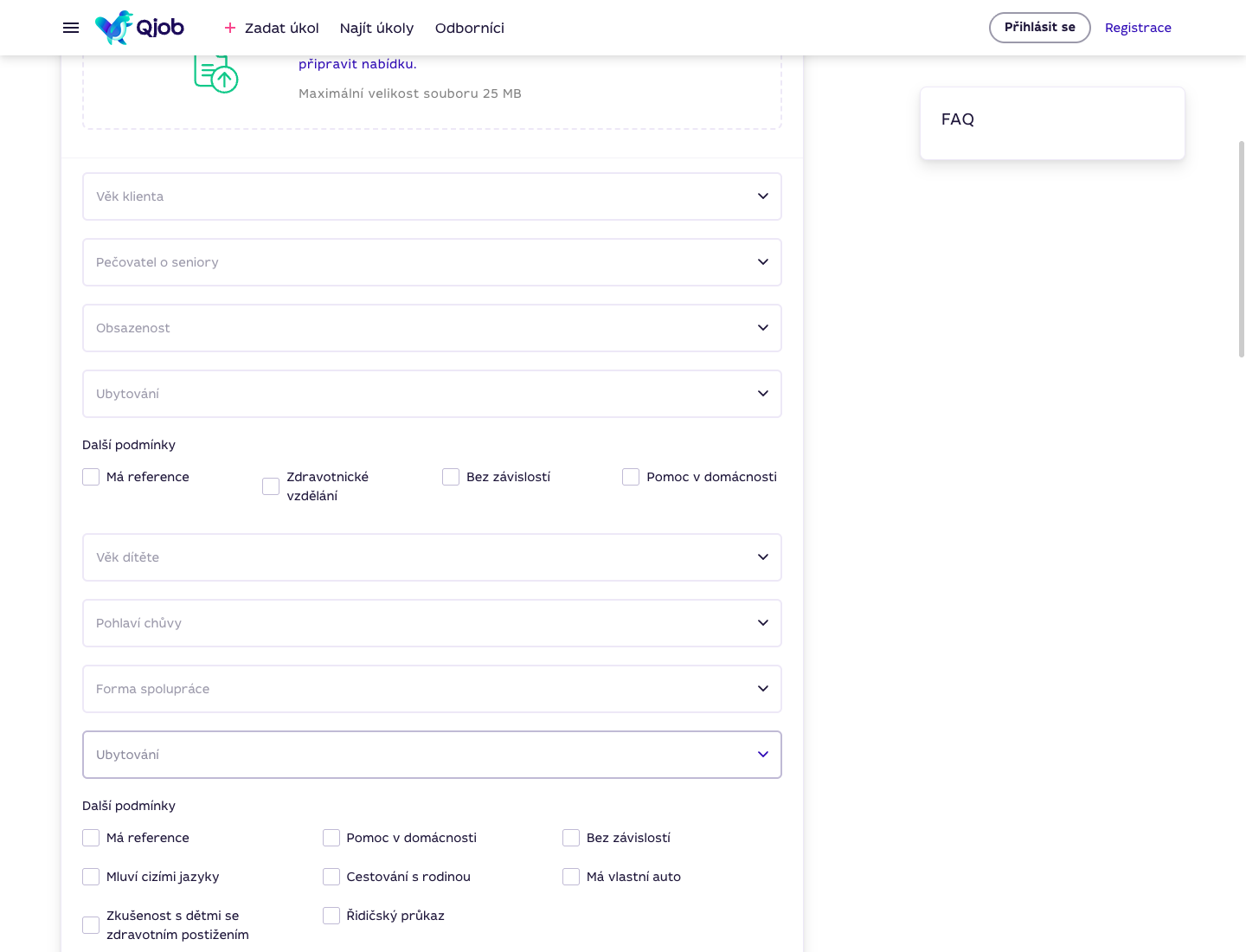Check Pomoc v domácnosti above Cestování s rodinou
This screenshot has width=1246, height=952.
click(331, 838)
